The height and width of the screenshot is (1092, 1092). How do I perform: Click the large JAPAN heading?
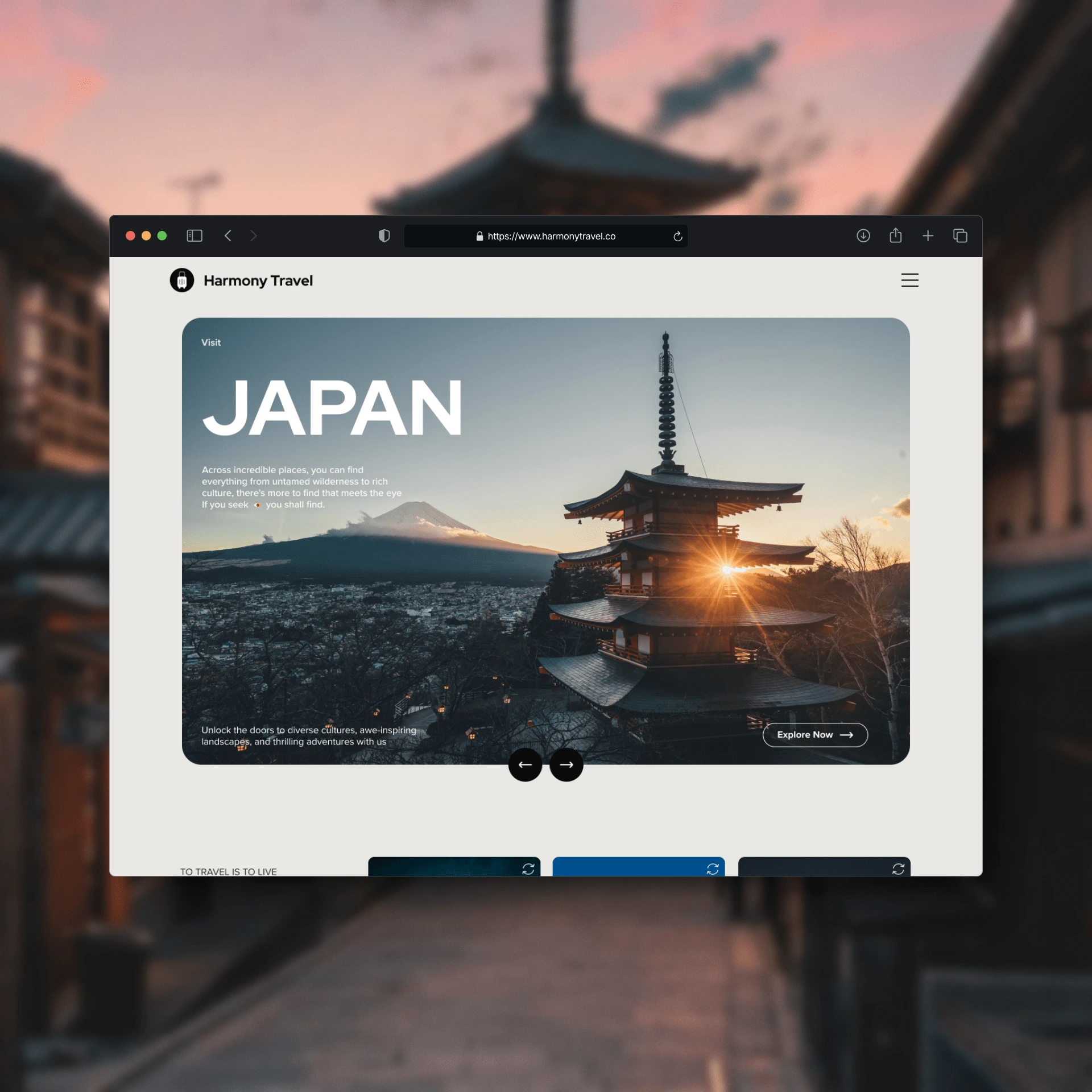[333, 408]
